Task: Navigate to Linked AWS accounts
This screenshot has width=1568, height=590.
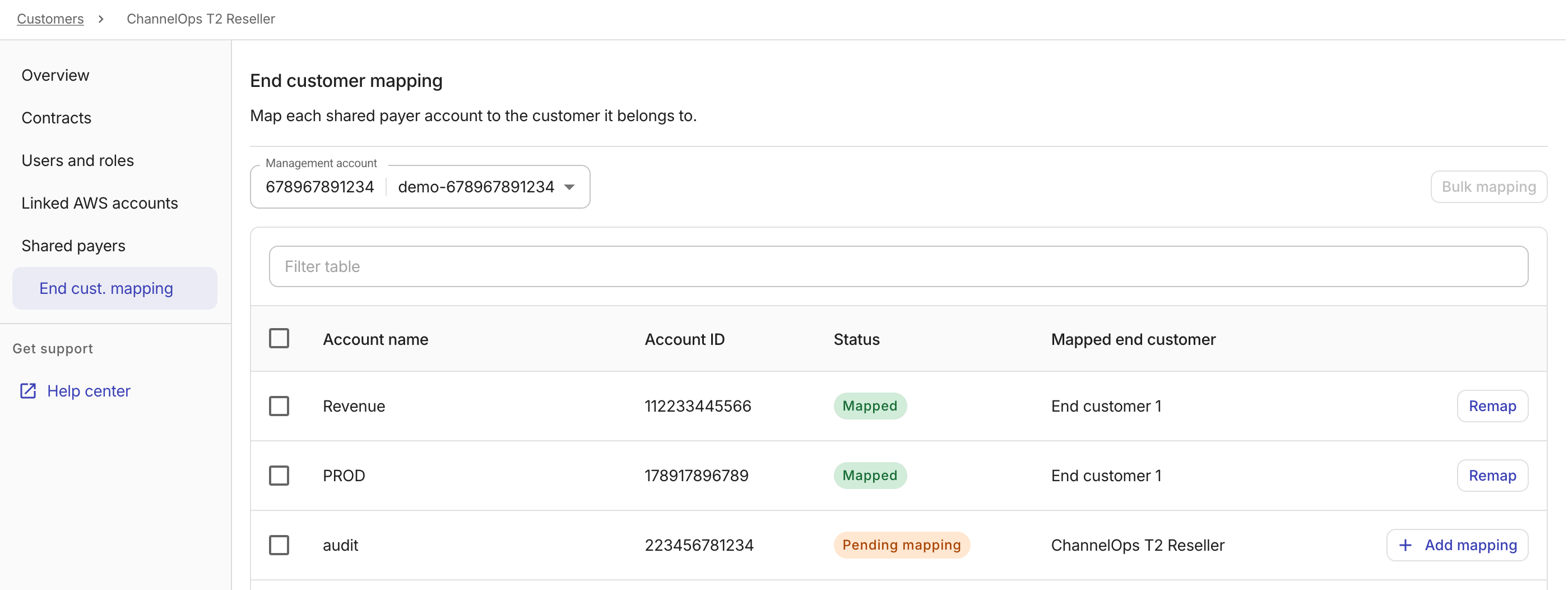Action: [x=100, y=203]
